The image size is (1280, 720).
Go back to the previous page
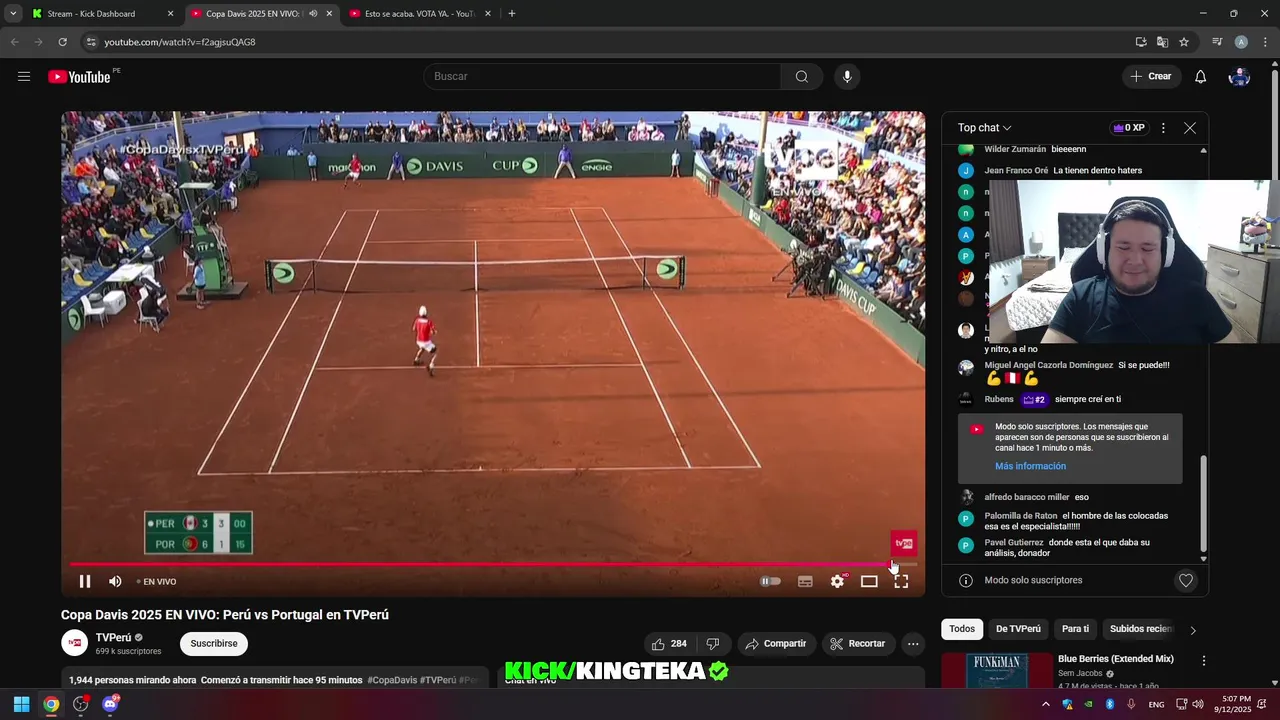[x=14, y=42]
